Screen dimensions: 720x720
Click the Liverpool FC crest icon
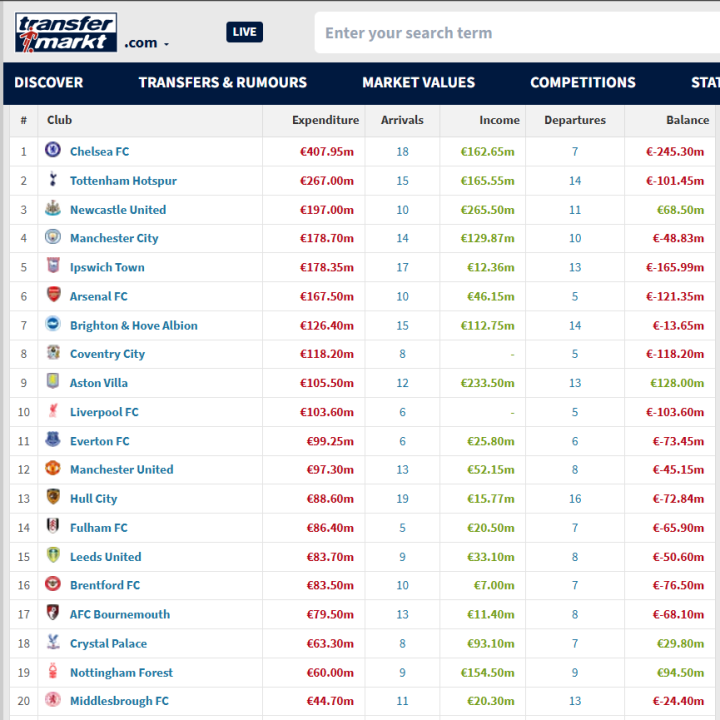pos(53,411)
